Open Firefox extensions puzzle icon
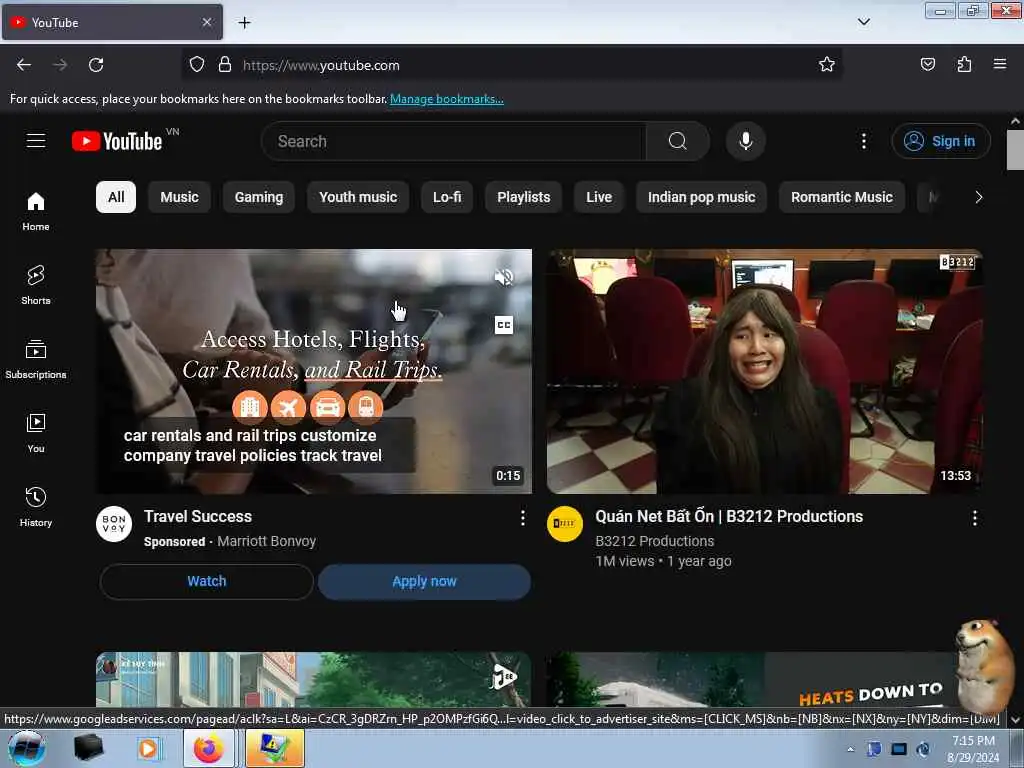Screen dimensions: 1024x768 [x=964, y=64]
